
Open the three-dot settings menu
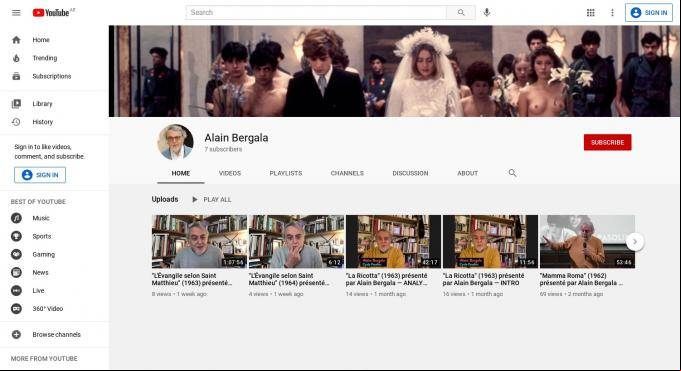612,13
